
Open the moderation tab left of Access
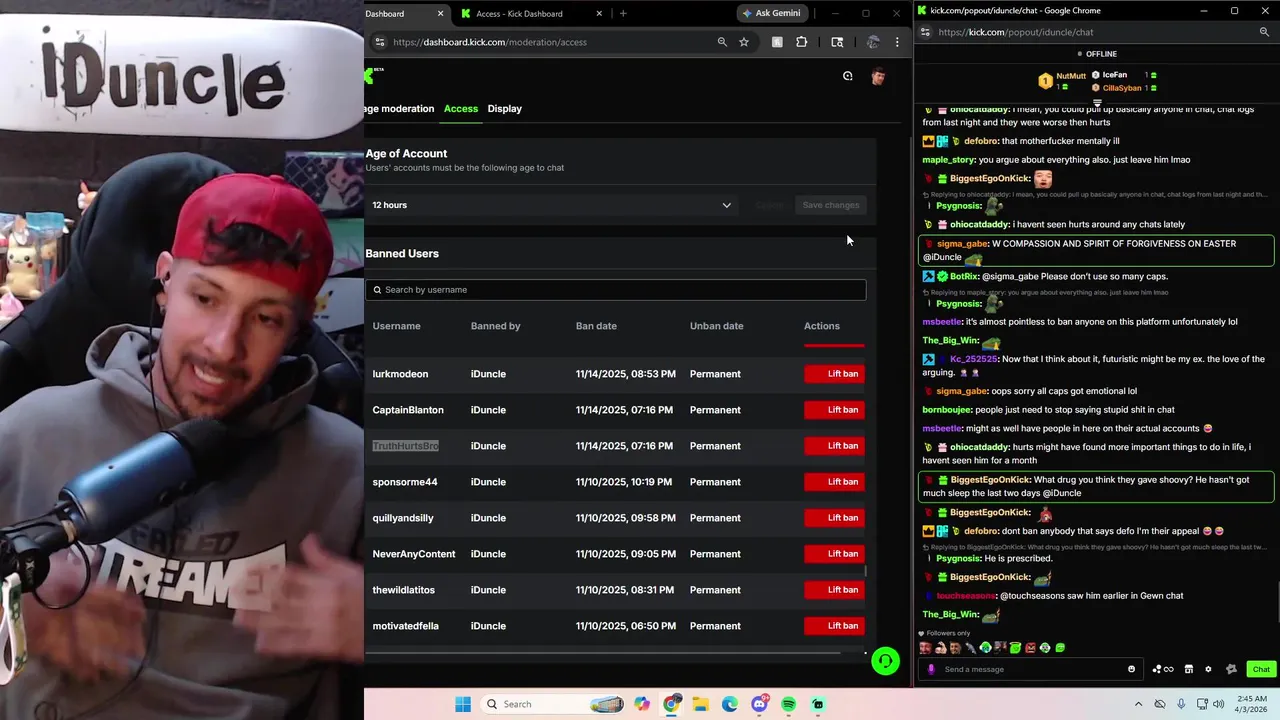399,108
